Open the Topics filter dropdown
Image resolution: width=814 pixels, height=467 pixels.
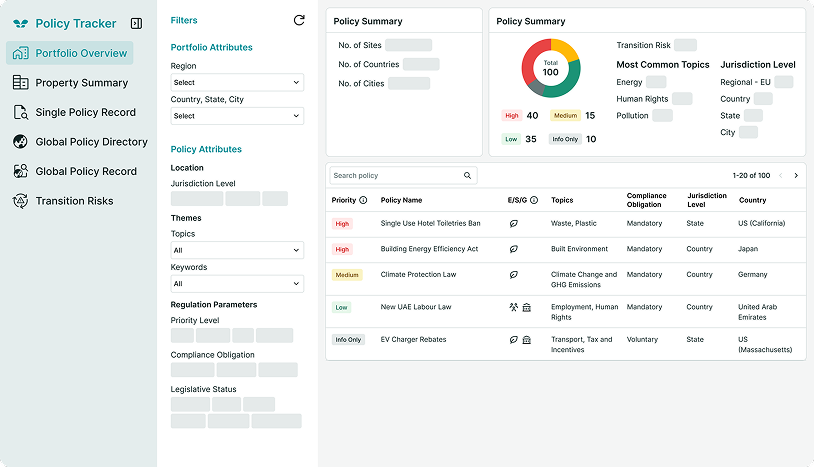236,250
